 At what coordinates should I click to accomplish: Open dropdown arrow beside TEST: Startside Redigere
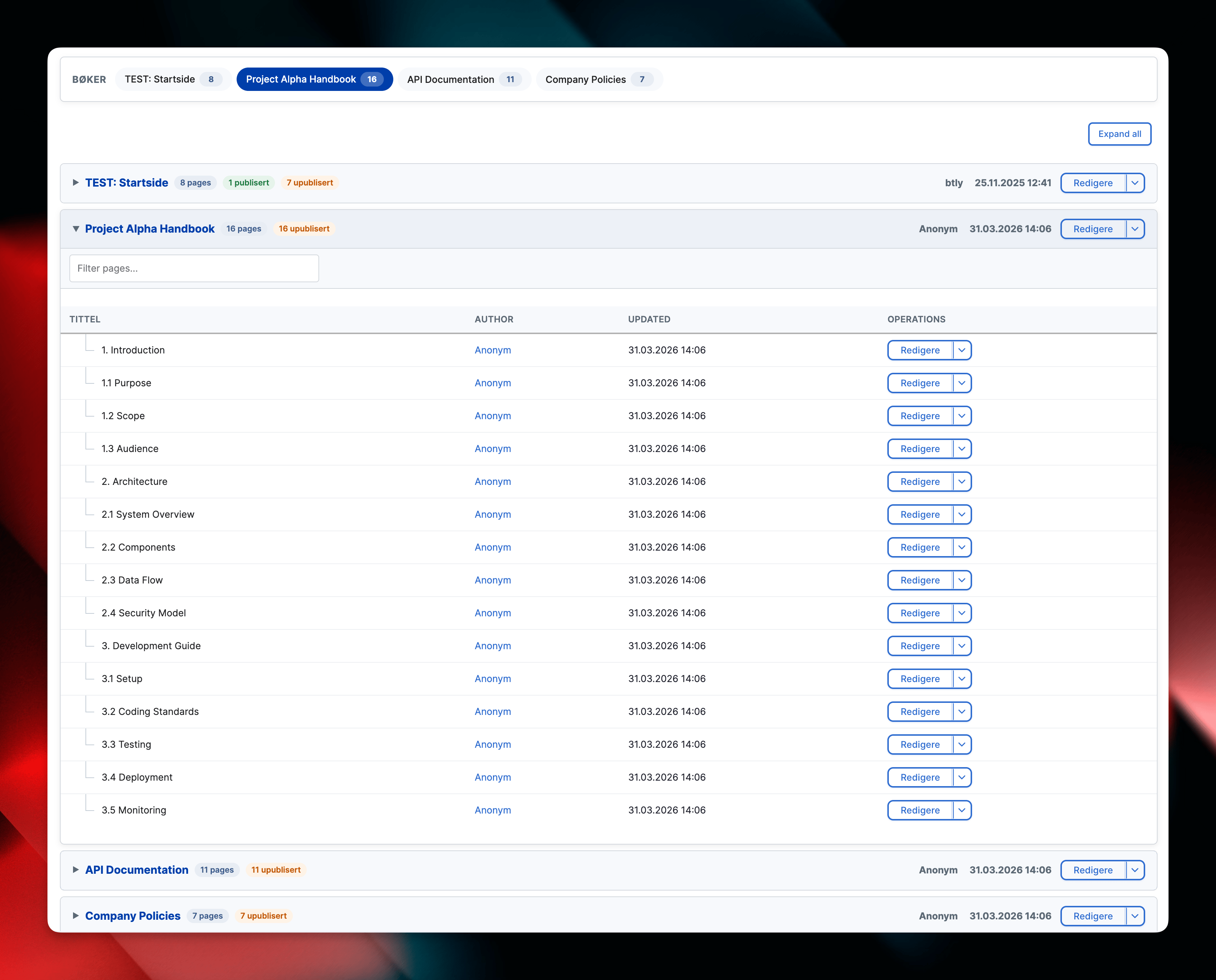pyautogui.click(x=1135, y=183)
